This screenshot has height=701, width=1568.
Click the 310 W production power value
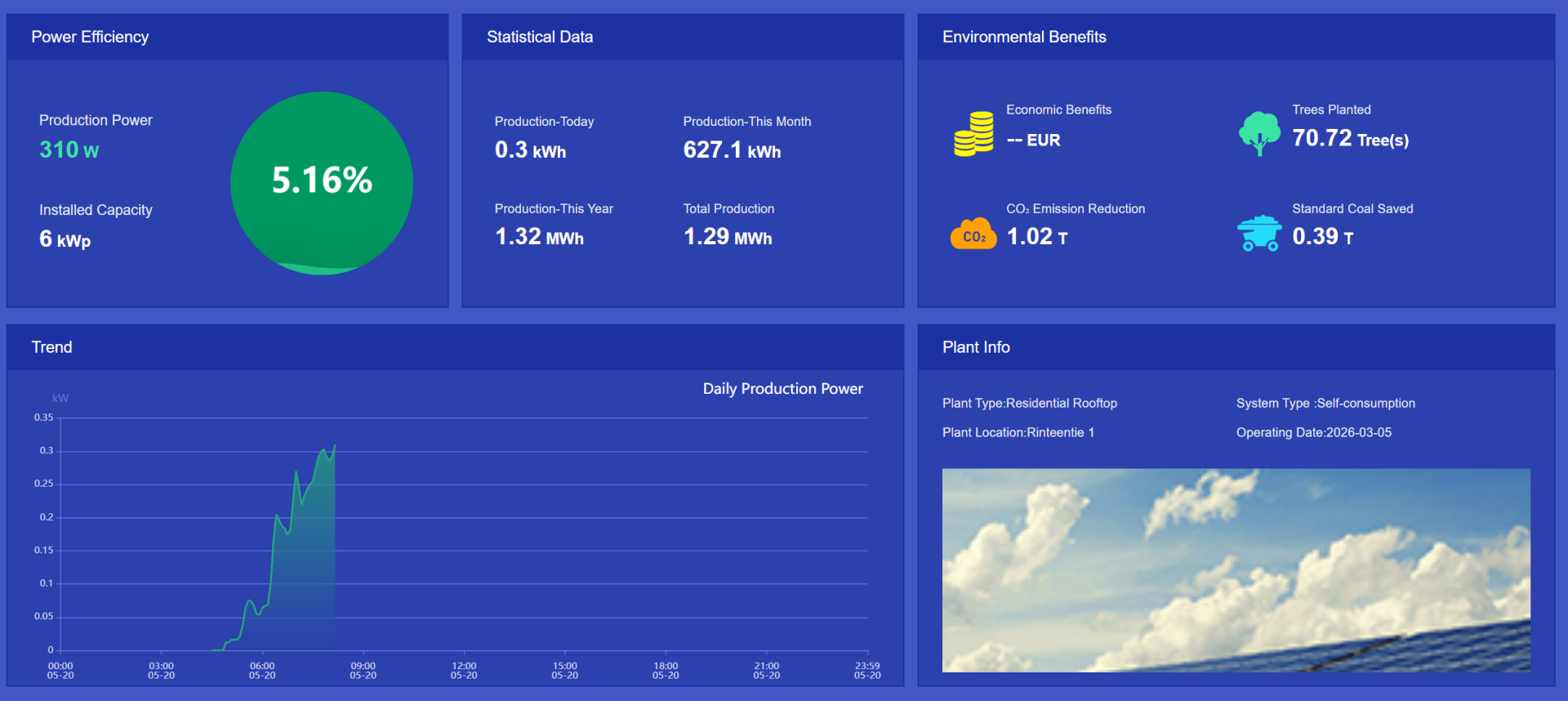[69, 150]
